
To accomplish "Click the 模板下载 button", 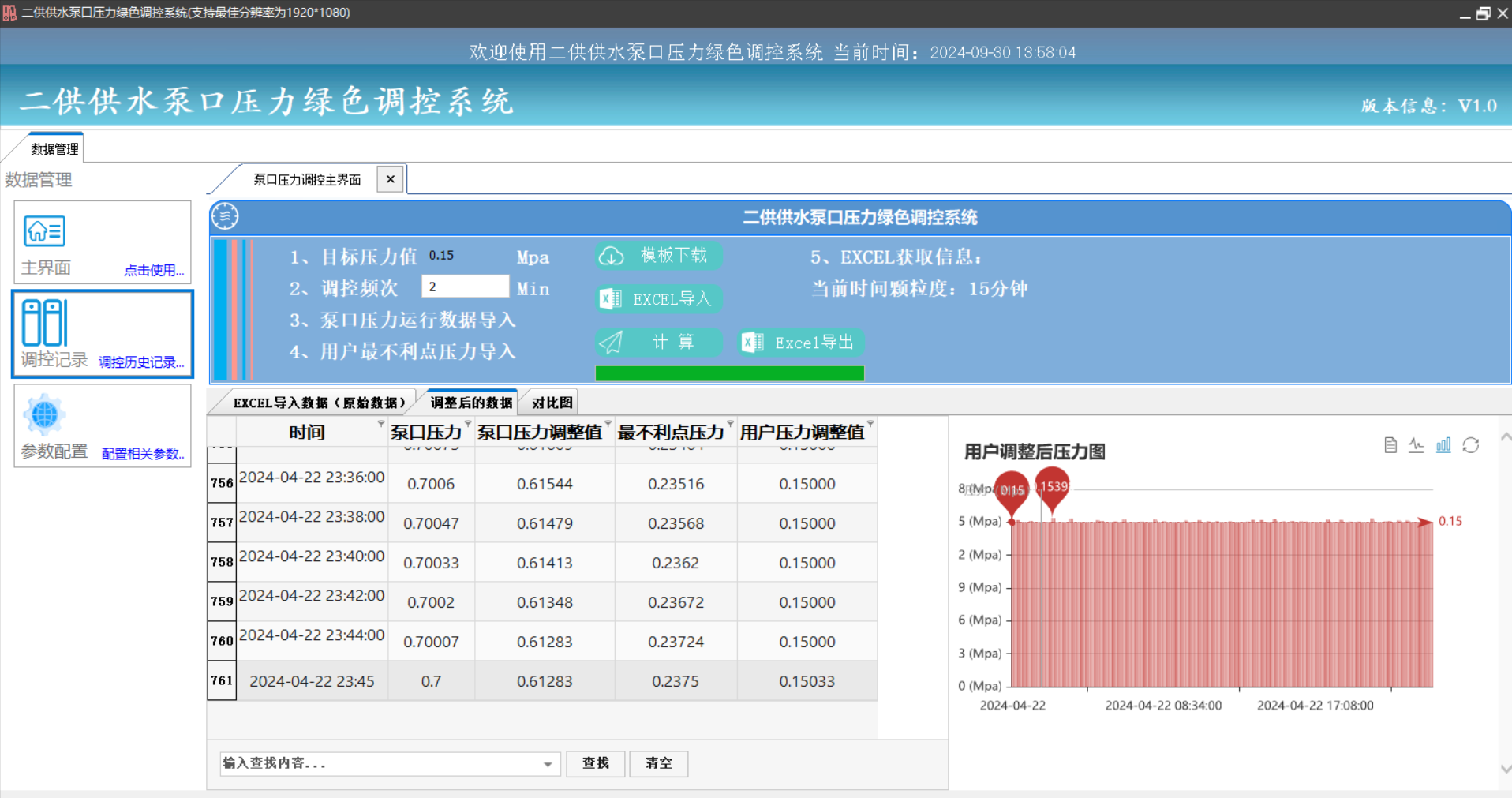I will click(658, 256).
